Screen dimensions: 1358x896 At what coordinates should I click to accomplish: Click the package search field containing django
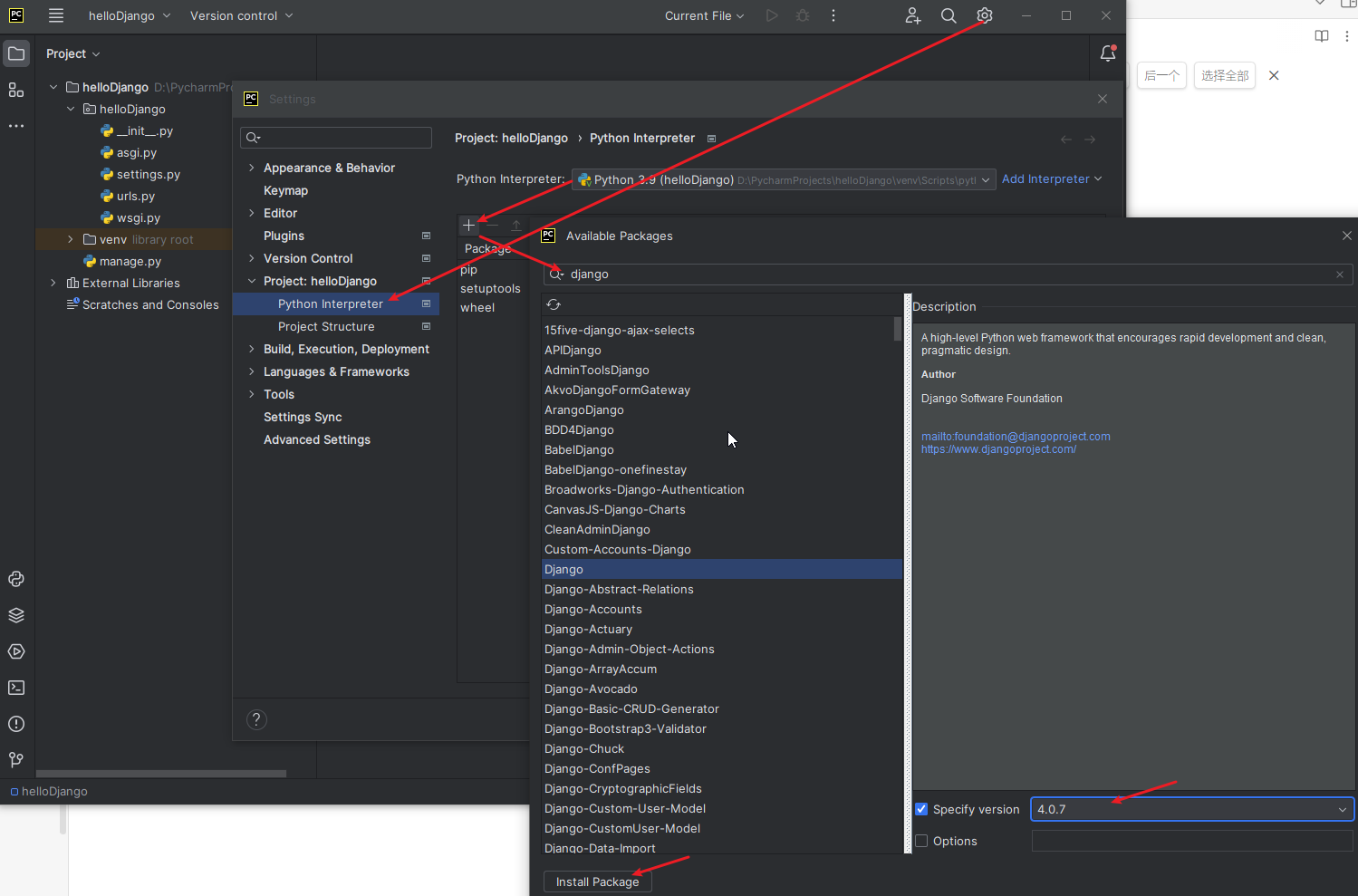pyautogui.click(x=949, y=275)
